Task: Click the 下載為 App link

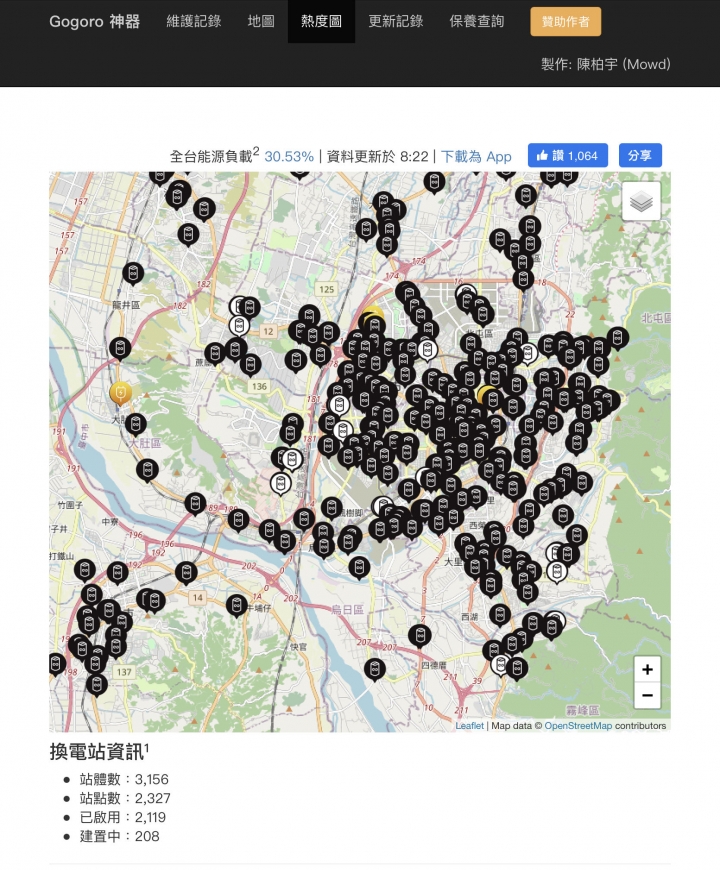Action: [x=476, y=156]
